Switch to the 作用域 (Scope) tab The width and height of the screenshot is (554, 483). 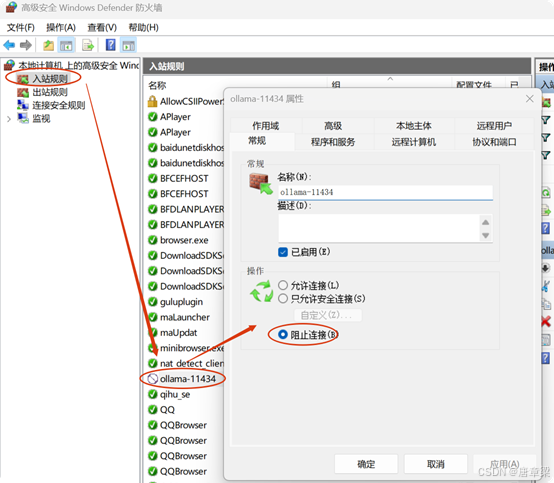(x=266, y=126)
